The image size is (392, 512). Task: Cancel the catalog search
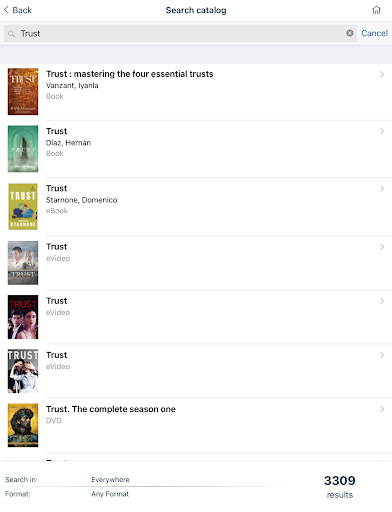click(x=374, y=33)
